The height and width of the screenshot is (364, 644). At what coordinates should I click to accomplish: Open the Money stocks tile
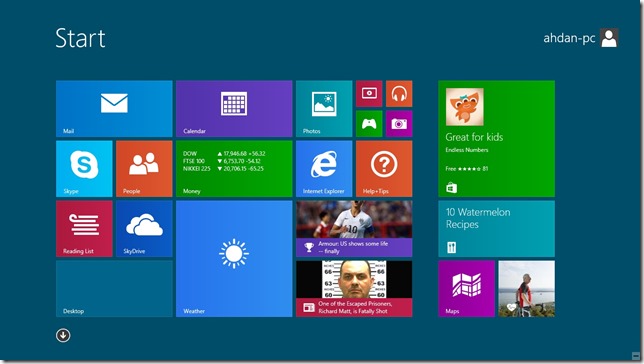[x=234, y=169]
